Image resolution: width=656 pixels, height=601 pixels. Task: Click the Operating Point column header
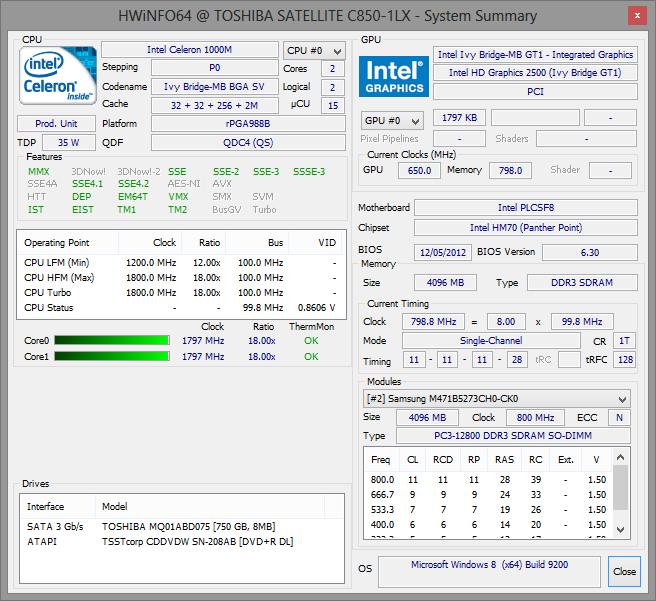coord(68,243)
